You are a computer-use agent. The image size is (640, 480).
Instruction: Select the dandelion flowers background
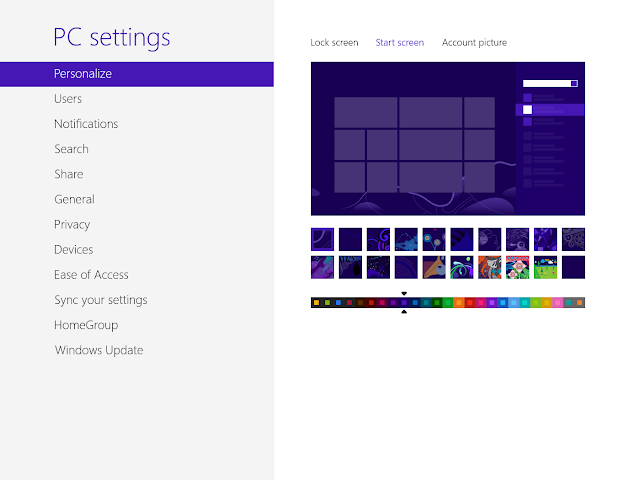[434, 239]
